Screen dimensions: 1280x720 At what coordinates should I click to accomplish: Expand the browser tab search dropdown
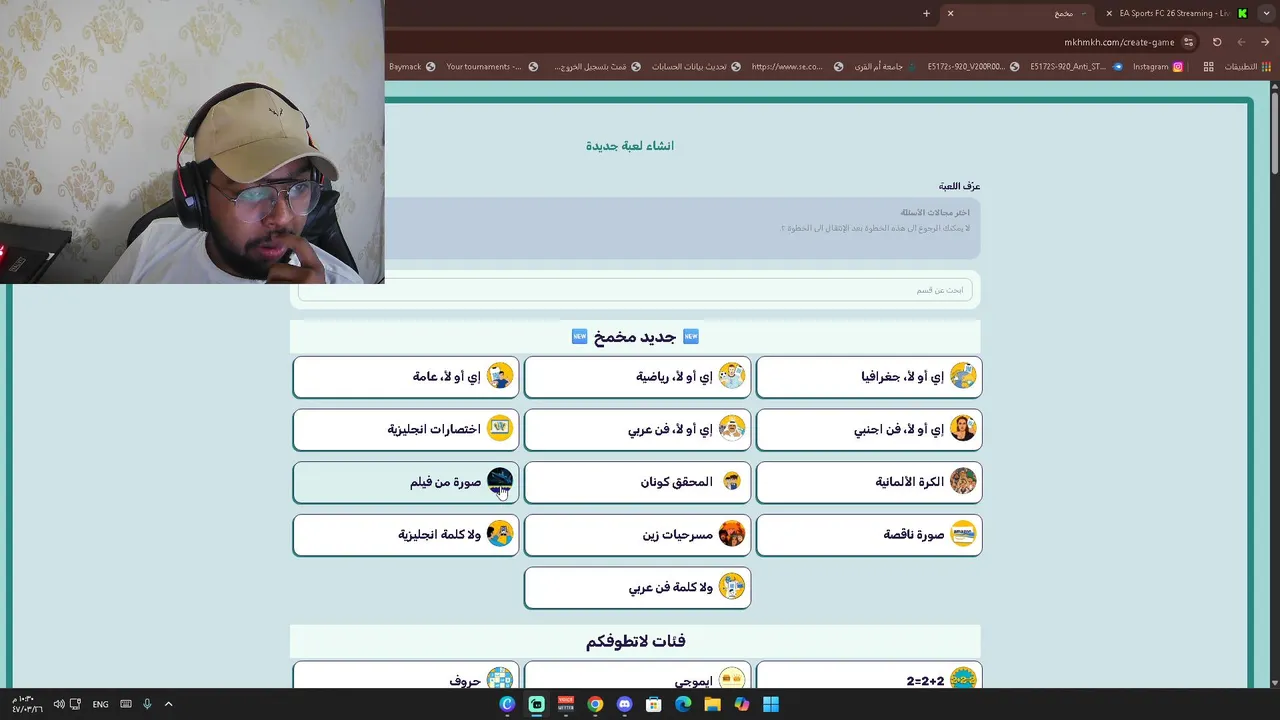coord(1266,13)
